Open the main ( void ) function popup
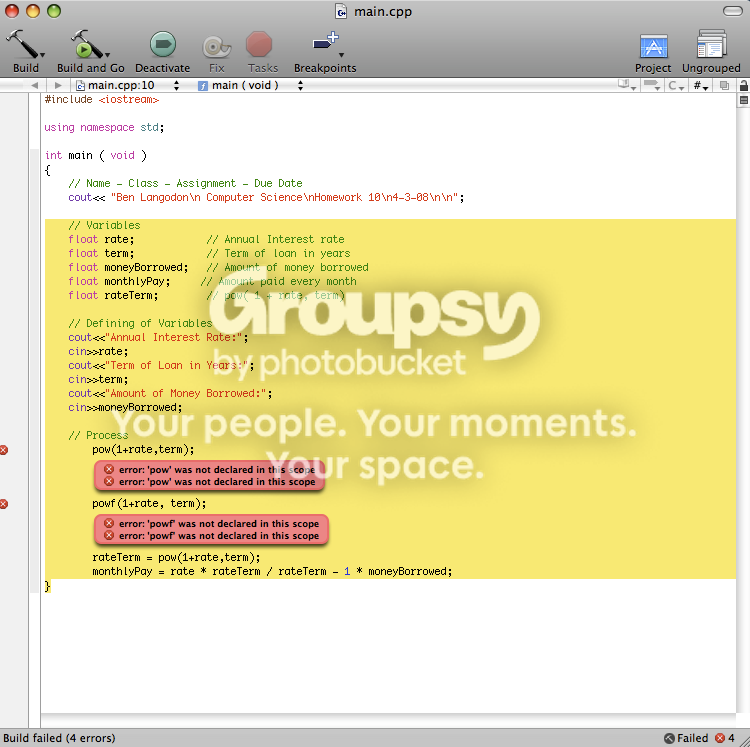 tap(251, 85)
